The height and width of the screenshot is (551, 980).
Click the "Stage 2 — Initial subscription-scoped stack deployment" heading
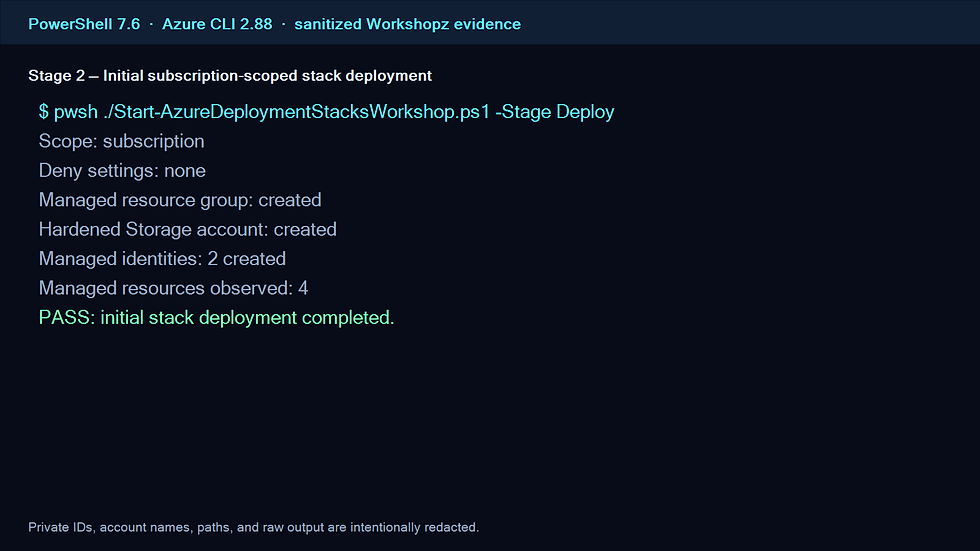click(x=230, y=76)
